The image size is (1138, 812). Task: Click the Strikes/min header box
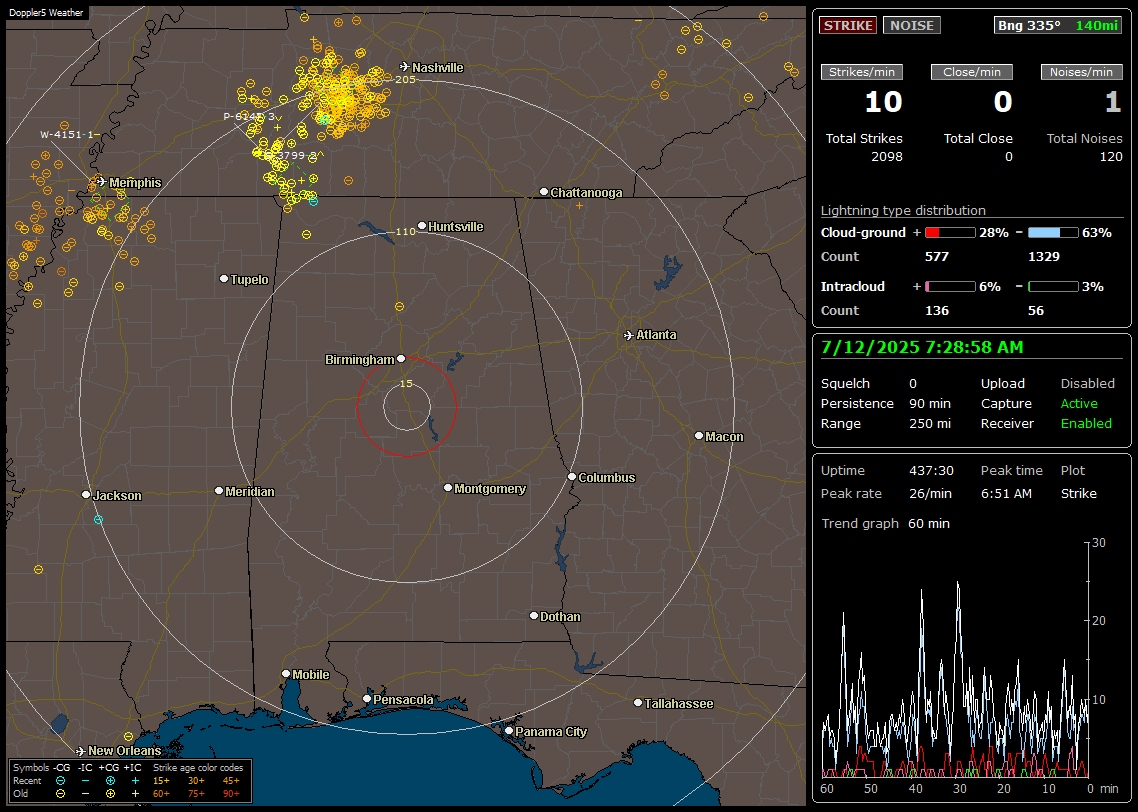861,72
